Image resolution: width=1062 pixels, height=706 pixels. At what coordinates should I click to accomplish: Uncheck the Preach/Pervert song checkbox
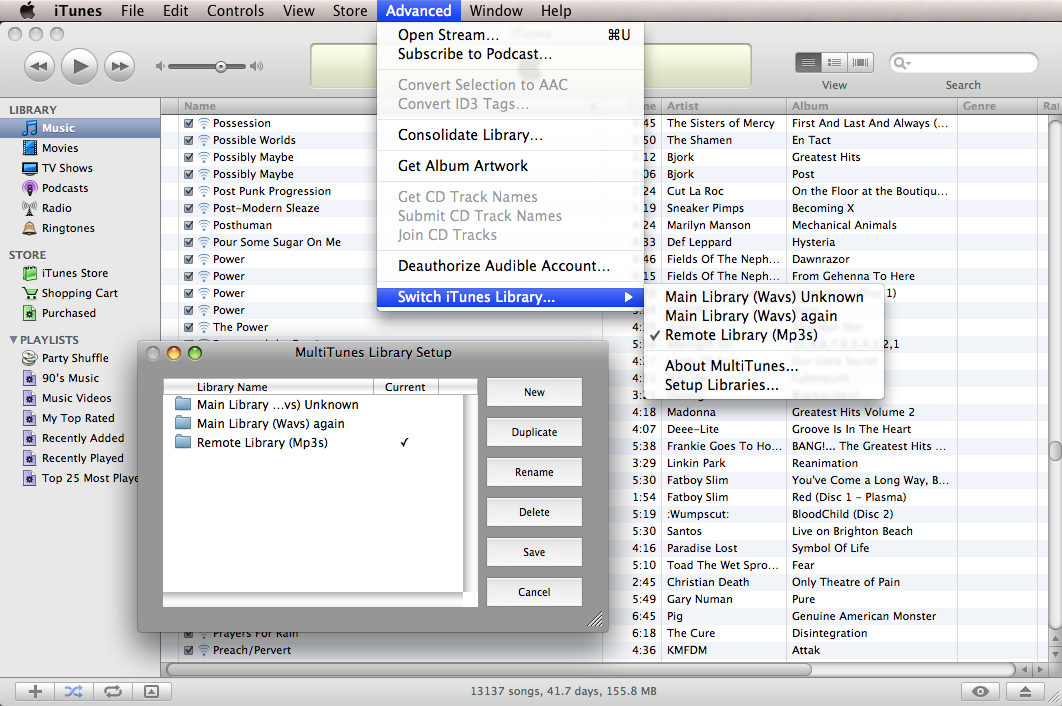(x=189, y=650)
